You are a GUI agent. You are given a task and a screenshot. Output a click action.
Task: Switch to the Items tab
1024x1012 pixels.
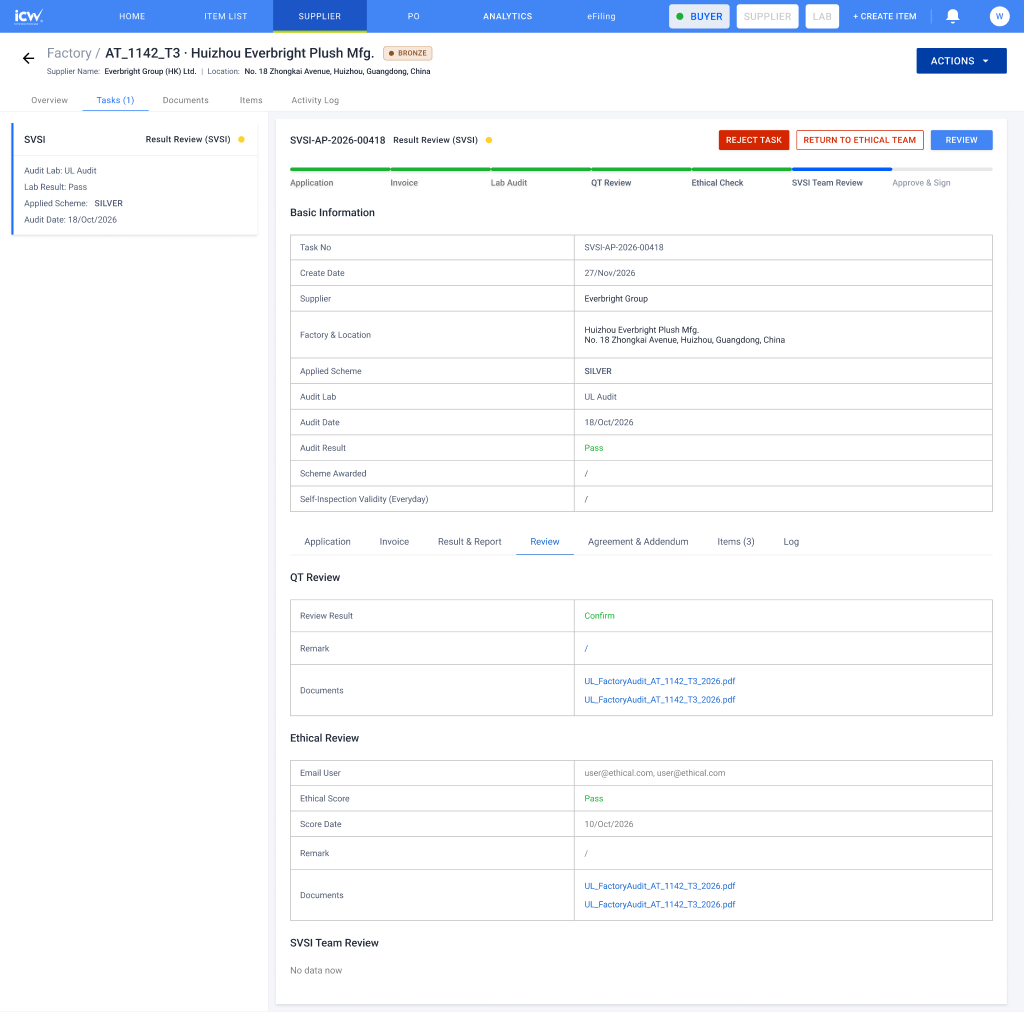coord(251,100)
